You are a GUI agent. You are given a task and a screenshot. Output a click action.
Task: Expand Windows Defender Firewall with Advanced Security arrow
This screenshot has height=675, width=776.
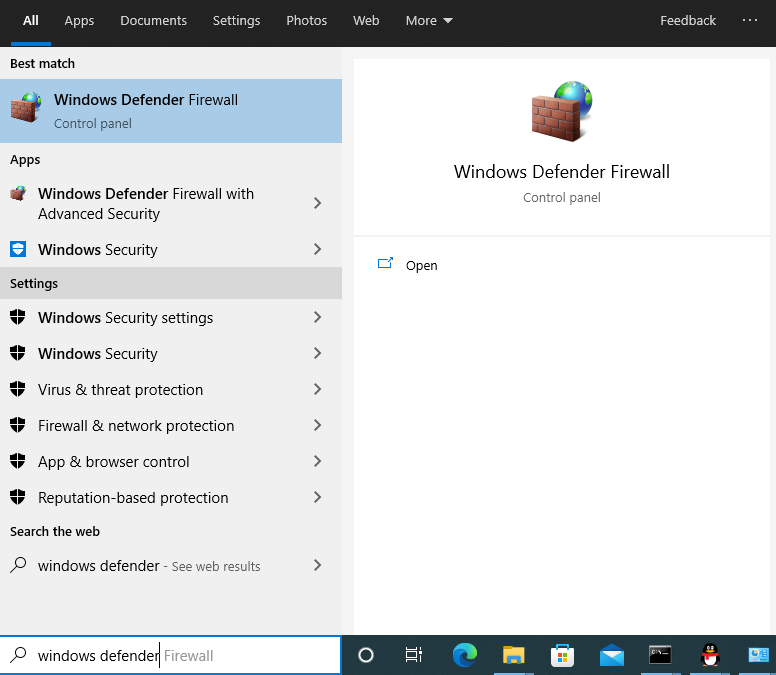coord(318,203)
